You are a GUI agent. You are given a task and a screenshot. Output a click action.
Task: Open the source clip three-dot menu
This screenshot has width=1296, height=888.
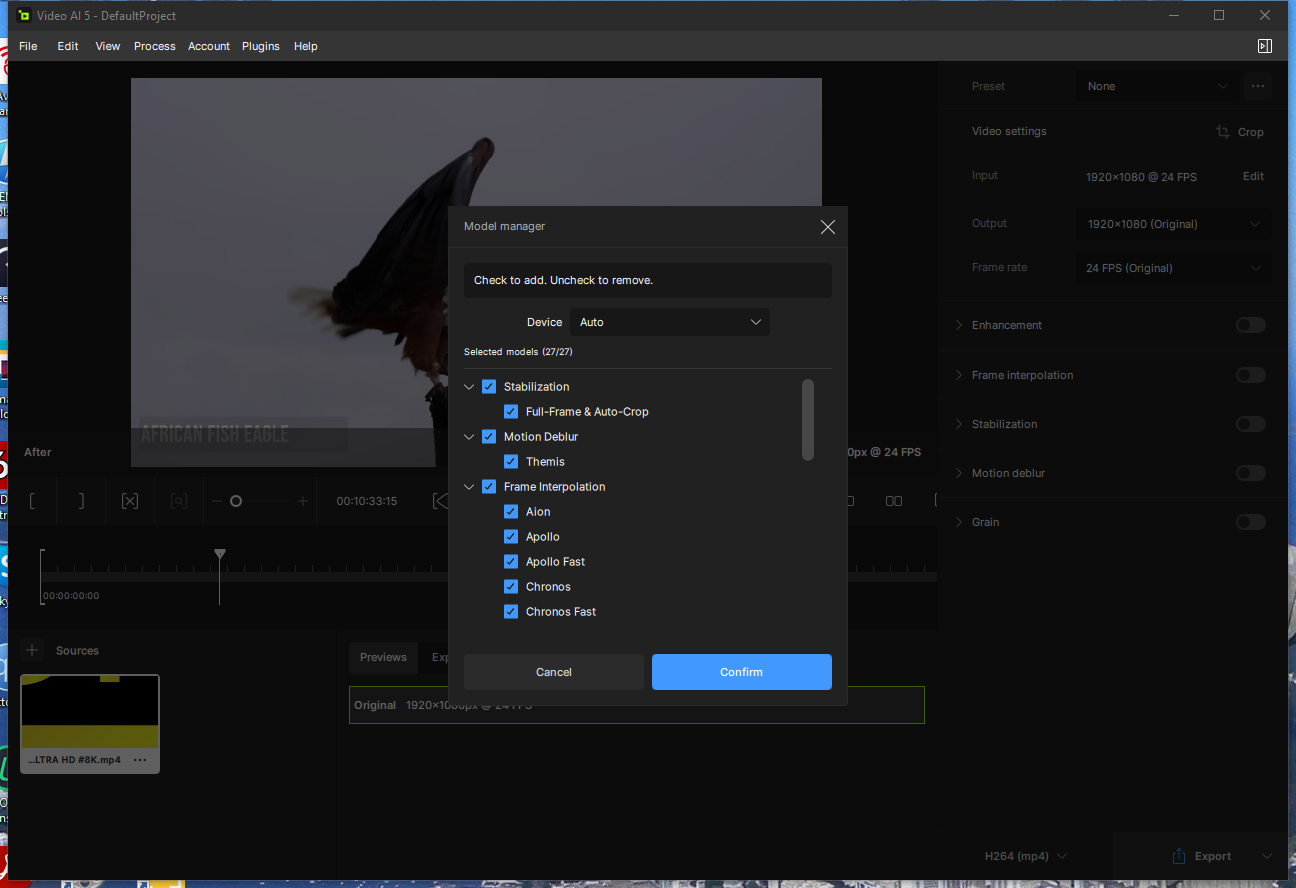140,760
